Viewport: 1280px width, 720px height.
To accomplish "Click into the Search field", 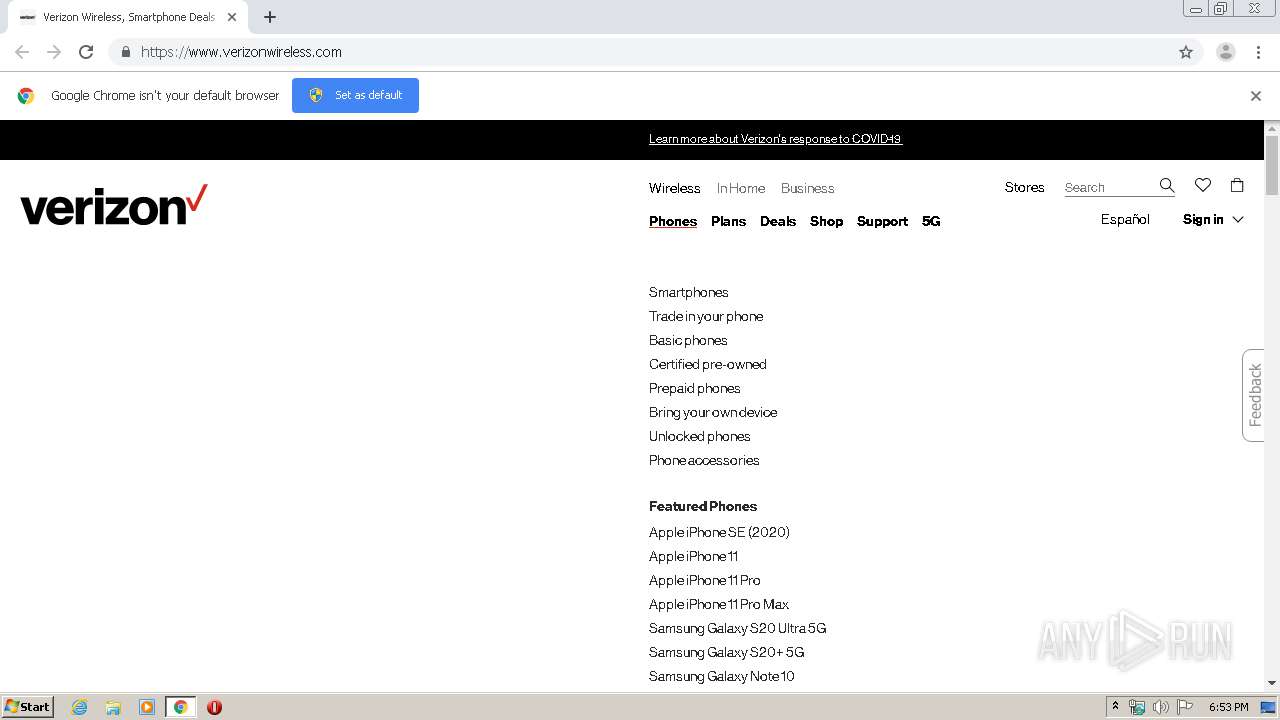I will pyautogui.click(x=1109, y=187).
